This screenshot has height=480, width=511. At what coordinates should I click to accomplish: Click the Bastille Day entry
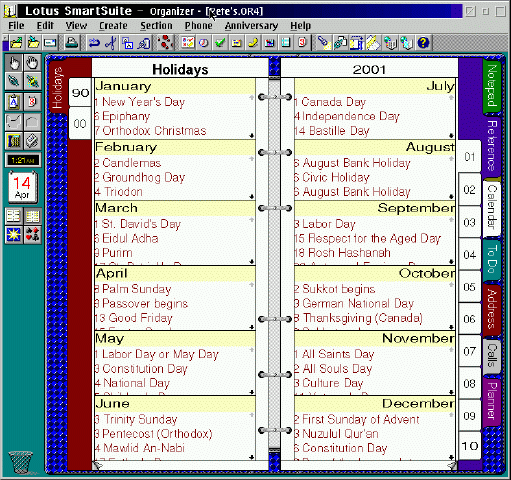pyautogui.click(x=332, y=131)
